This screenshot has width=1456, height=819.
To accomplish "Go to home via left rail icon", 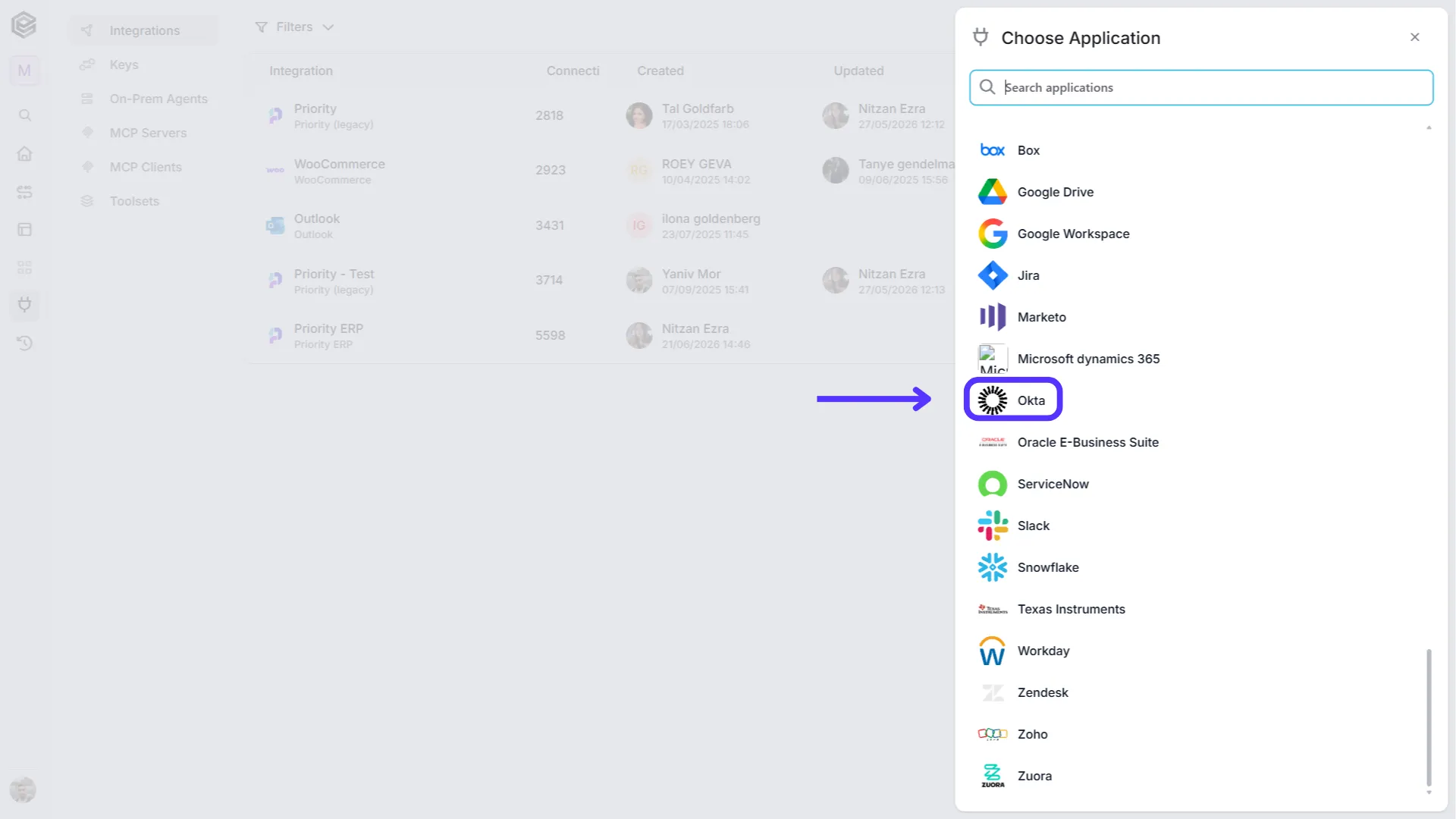I will click(25, 154).
